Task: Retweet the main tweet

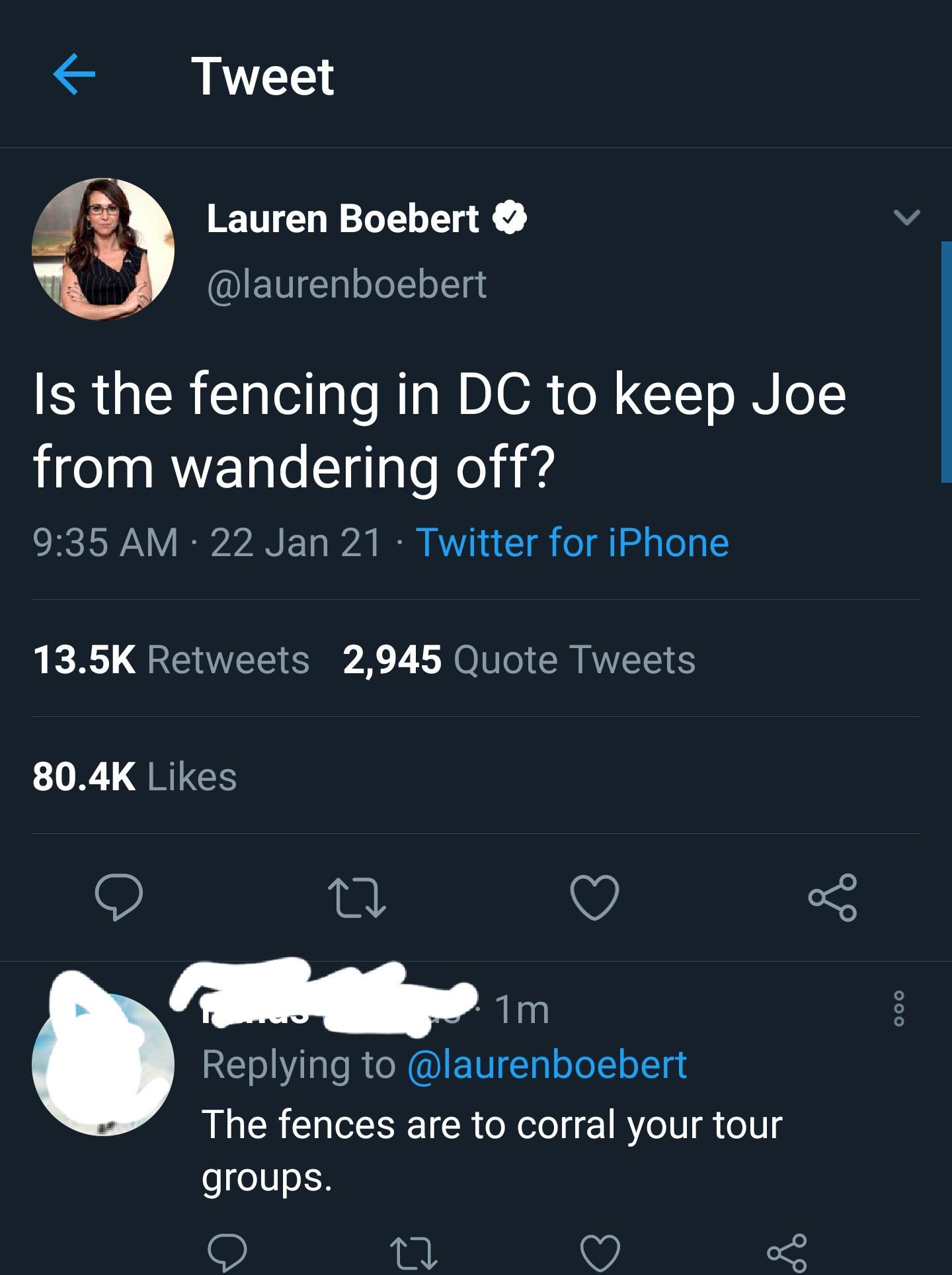Action: coord(357,897)
